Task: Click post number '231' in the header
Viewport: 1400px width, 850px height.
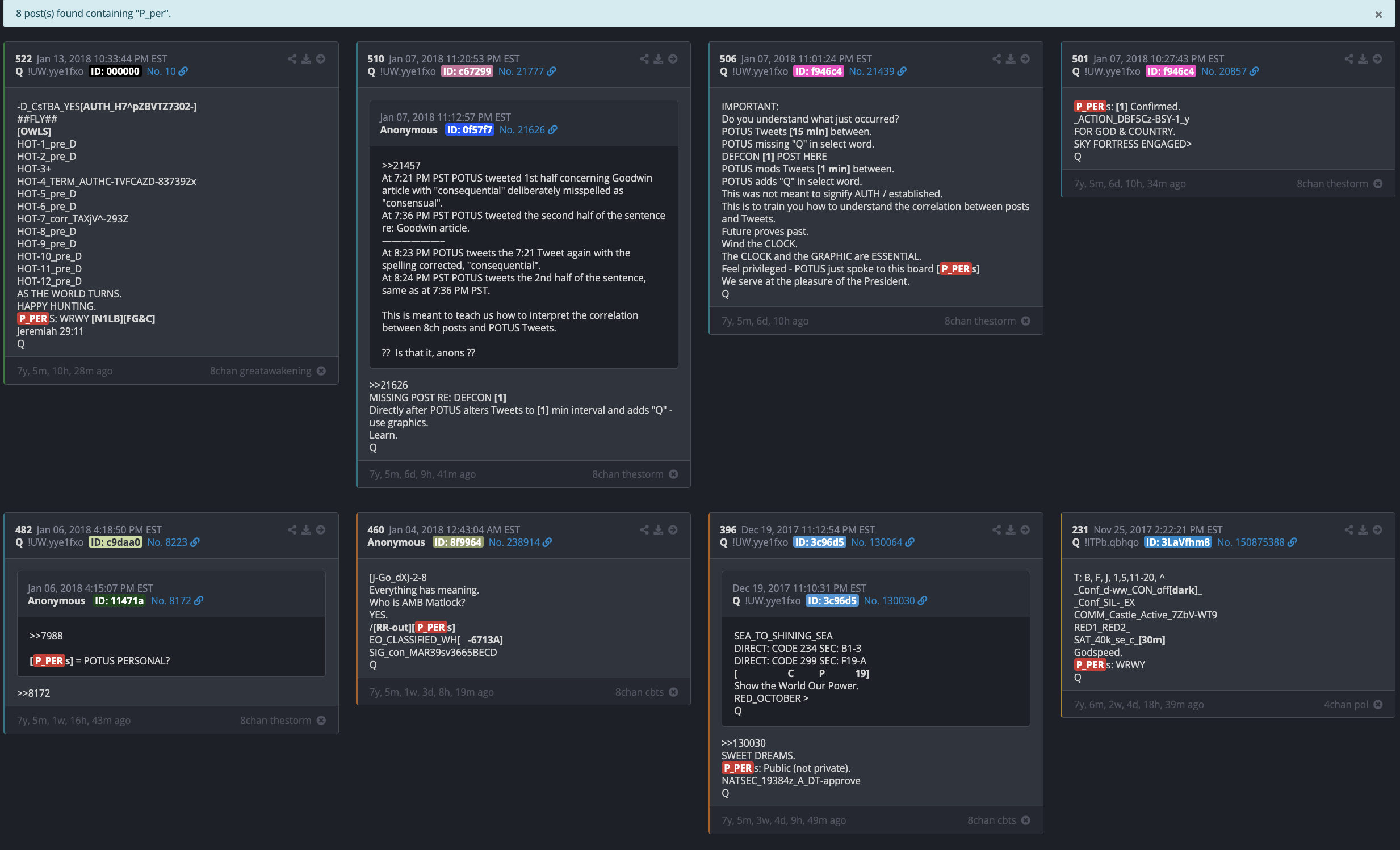Action: [1080, 530]
